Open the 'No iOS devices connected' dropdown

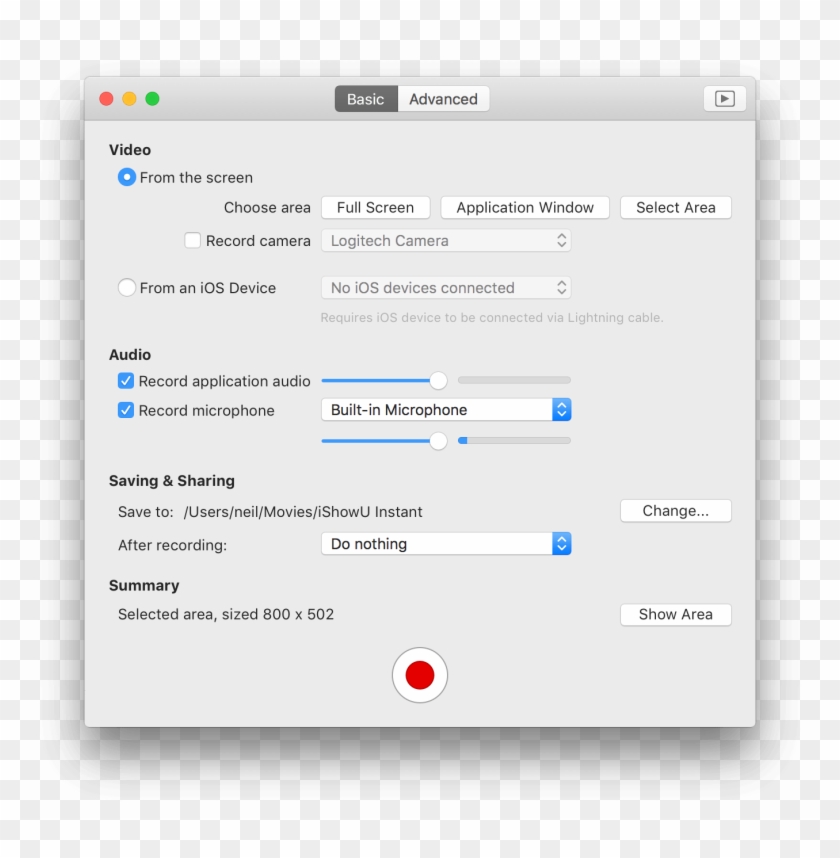click(x=446, y=288)
